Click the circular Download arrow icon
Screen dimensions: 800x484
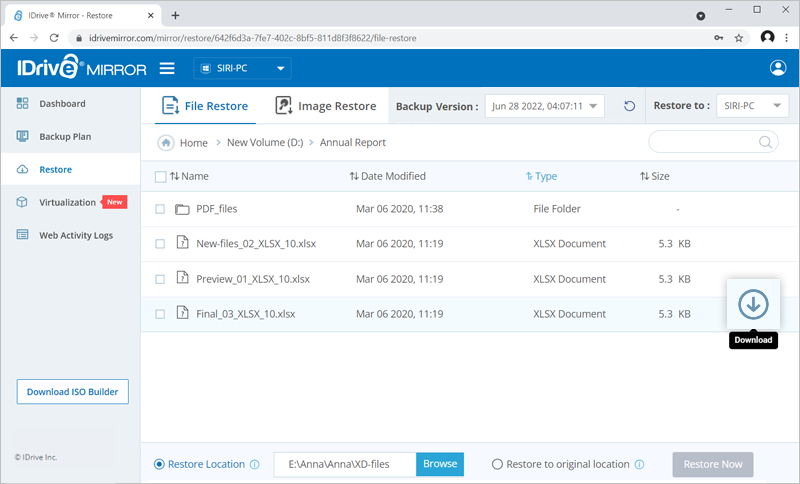pyautogui.click(x=752, y=305)
